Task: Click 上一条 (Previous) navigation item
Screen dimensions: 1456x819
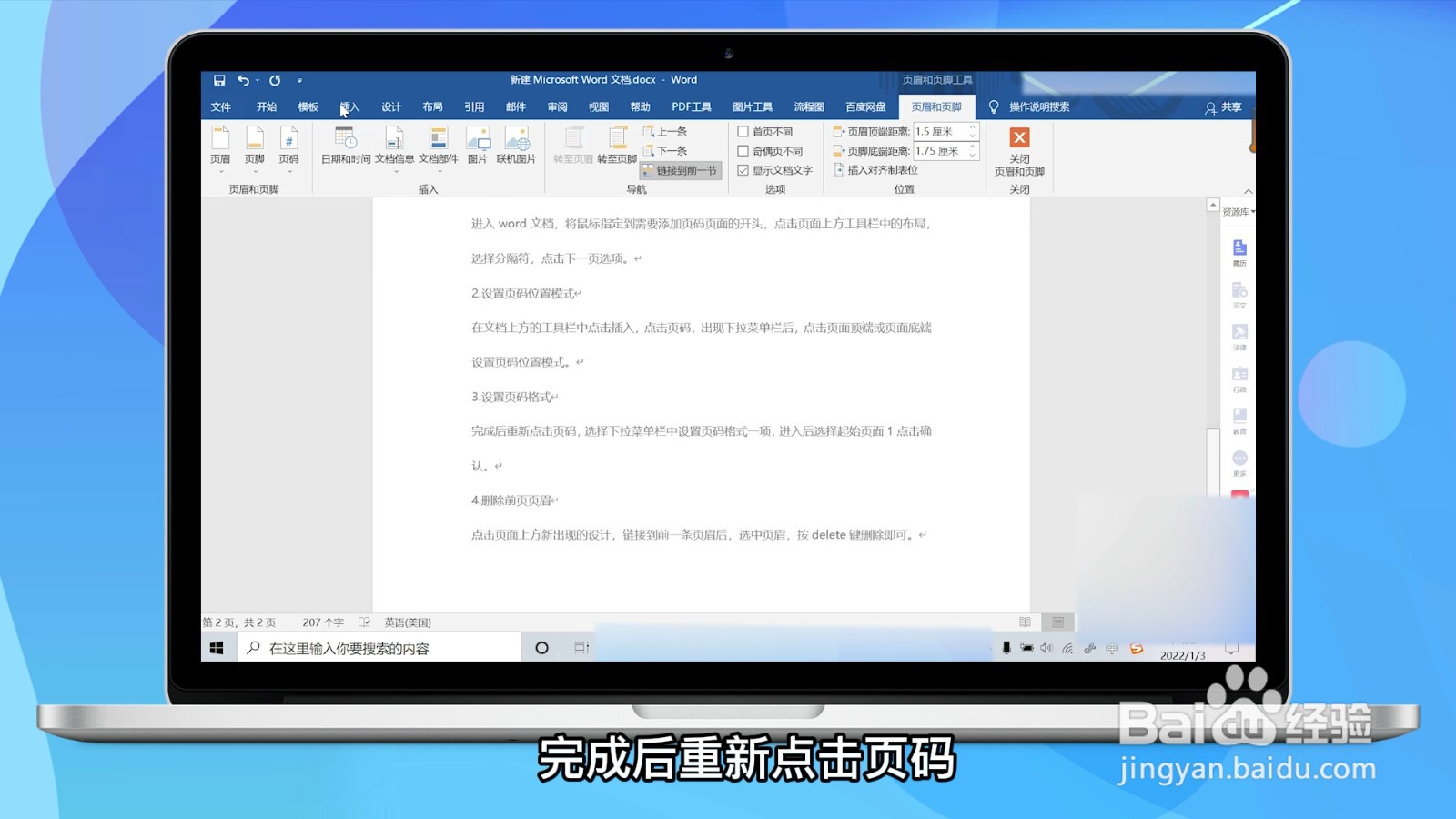Action: point(665,132)
